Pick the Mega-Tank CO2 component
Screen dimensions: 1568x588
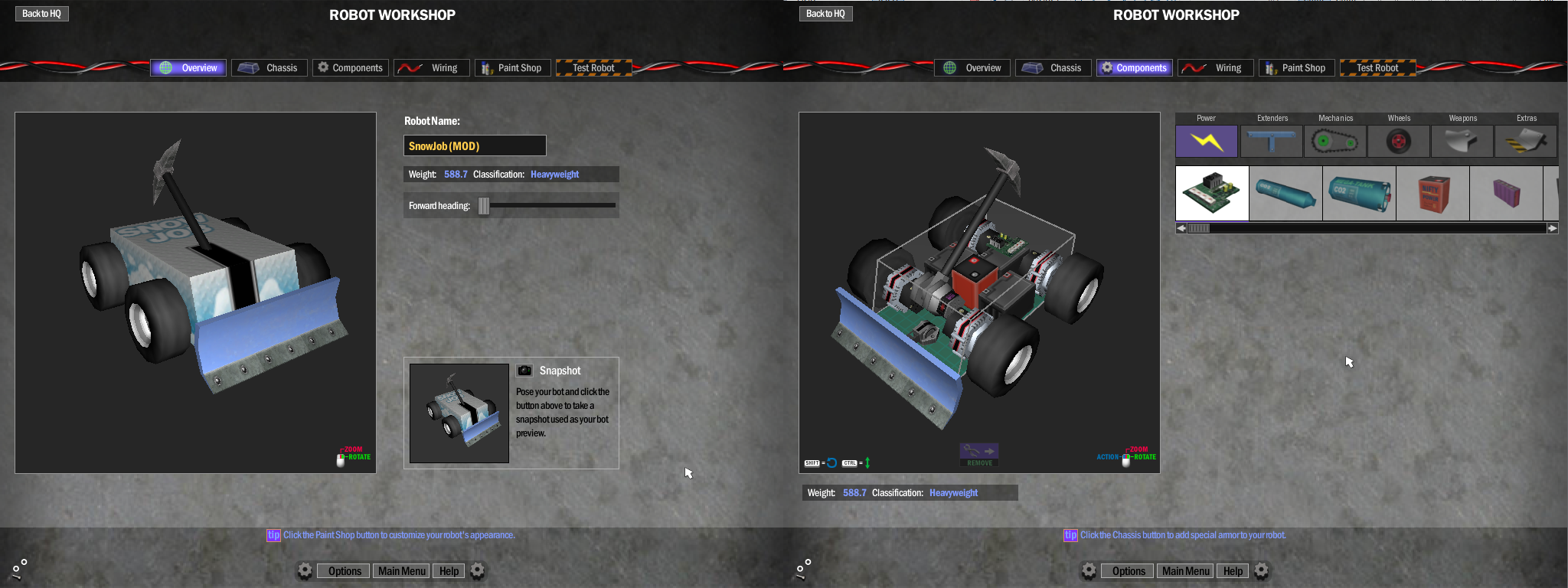[1359, 193]
